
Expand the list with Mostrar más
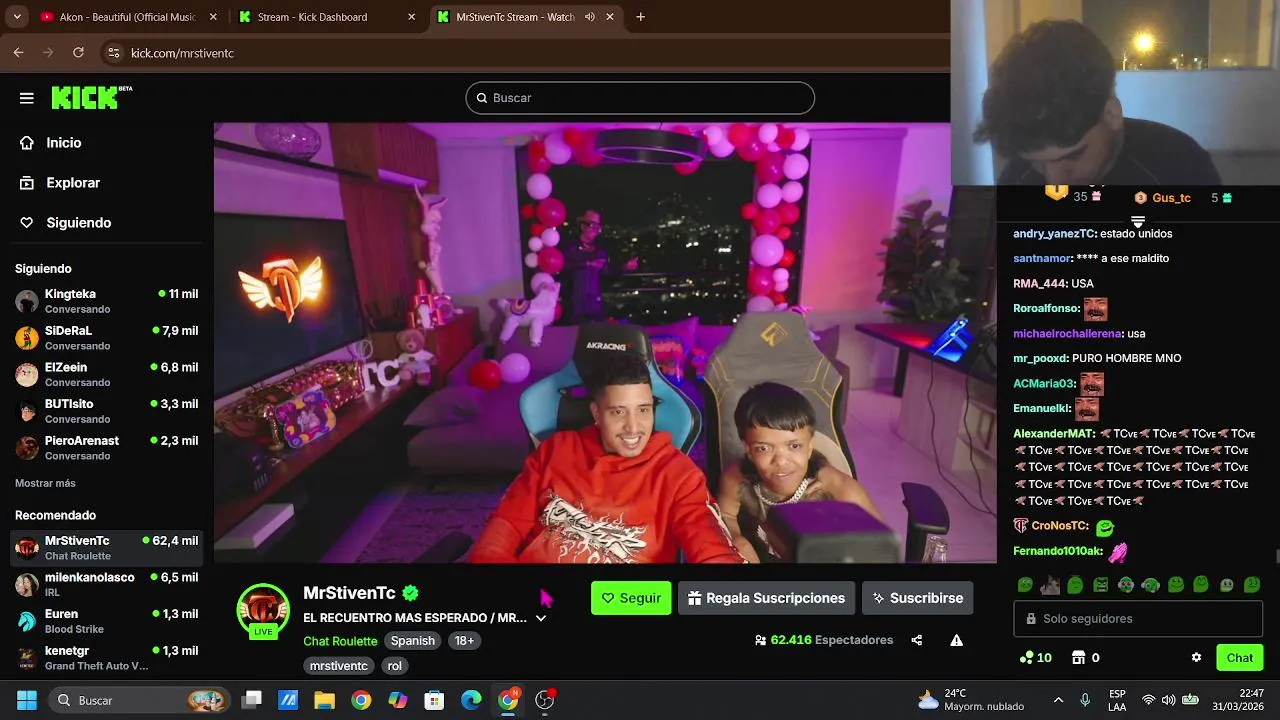(x=45, y=483)
